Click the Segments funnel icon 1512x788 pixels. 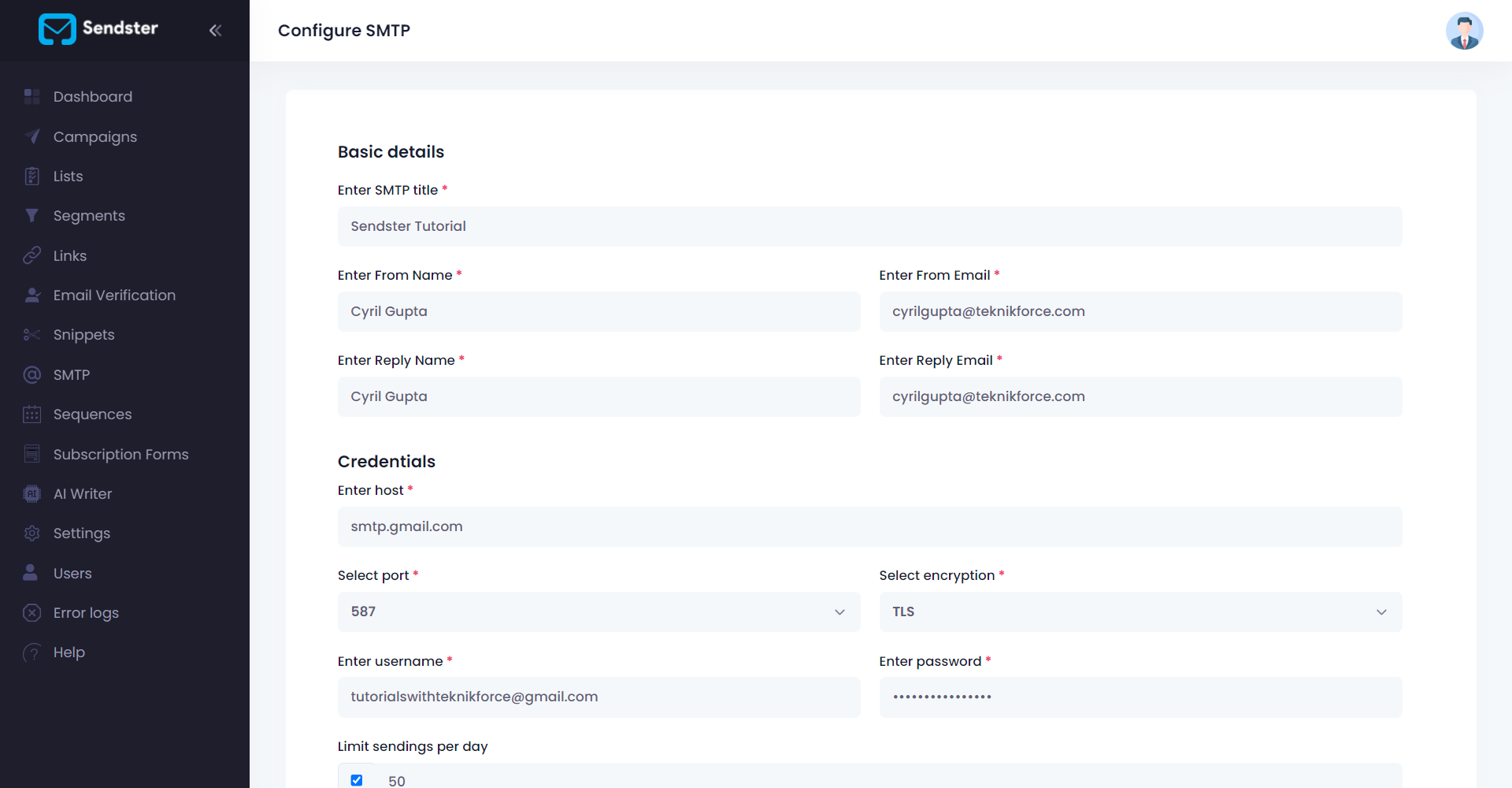(31, 216)
